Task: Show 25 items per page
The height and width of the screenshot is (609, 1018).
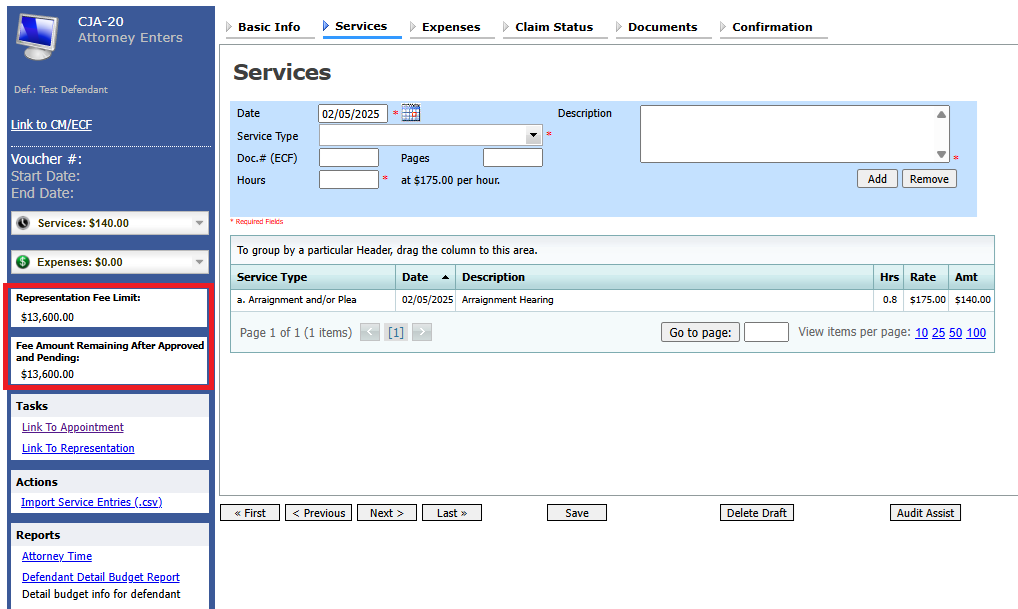Action: point(938,333)
